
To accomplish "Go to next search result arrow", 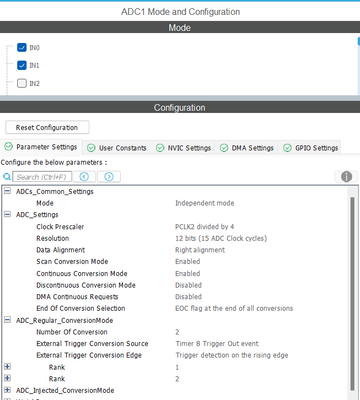I will pos(109,177).
